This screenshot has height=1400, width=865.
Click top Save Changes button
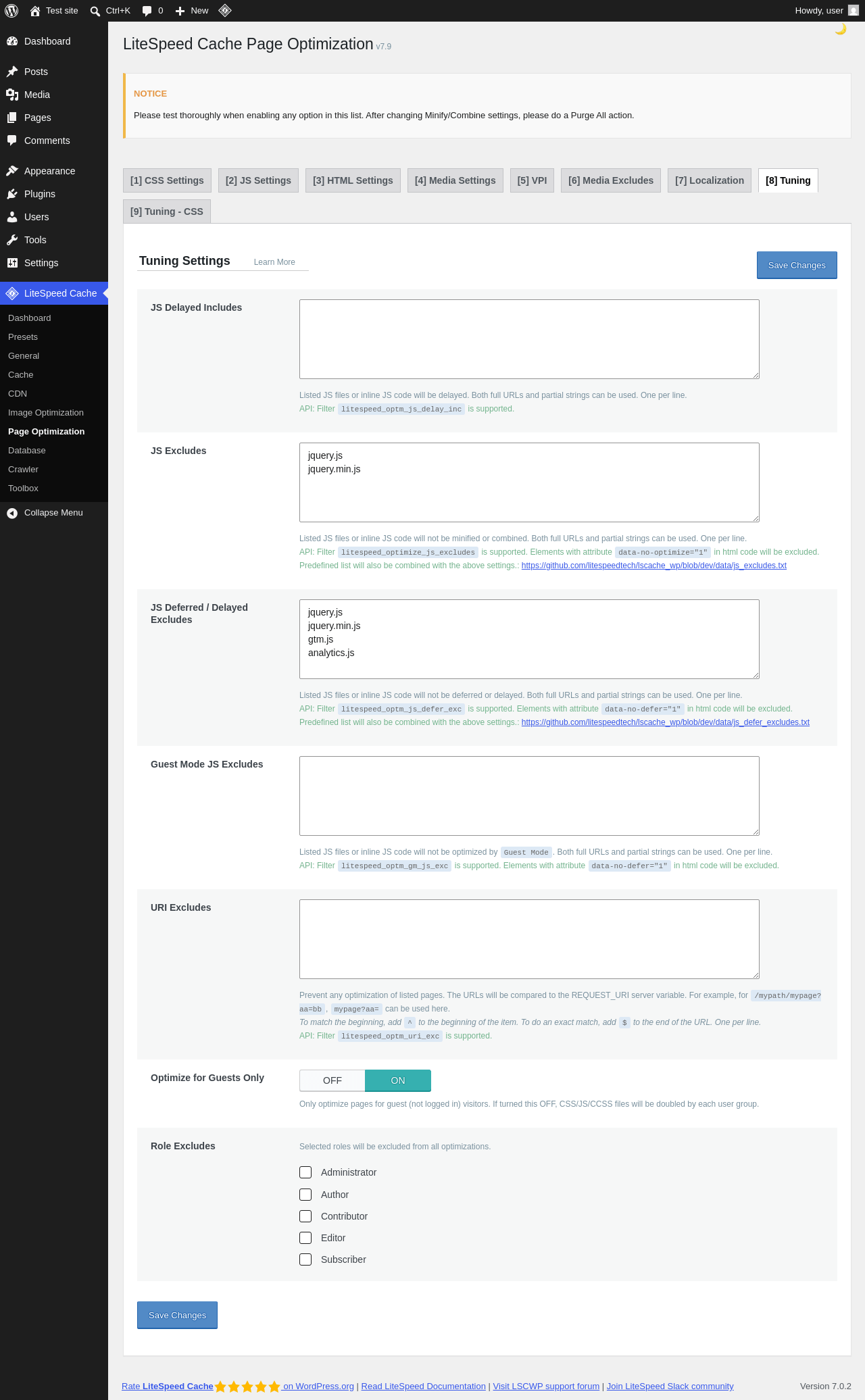pos(797,266)
